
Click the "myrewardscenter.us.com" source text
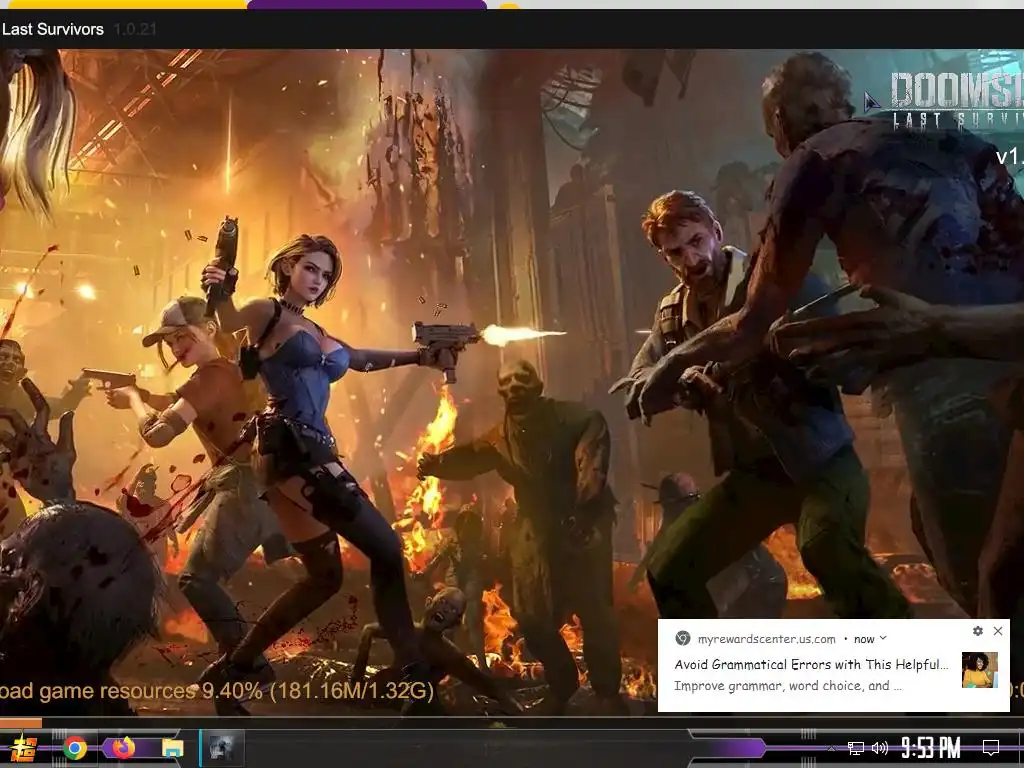[x=766, y=639]
